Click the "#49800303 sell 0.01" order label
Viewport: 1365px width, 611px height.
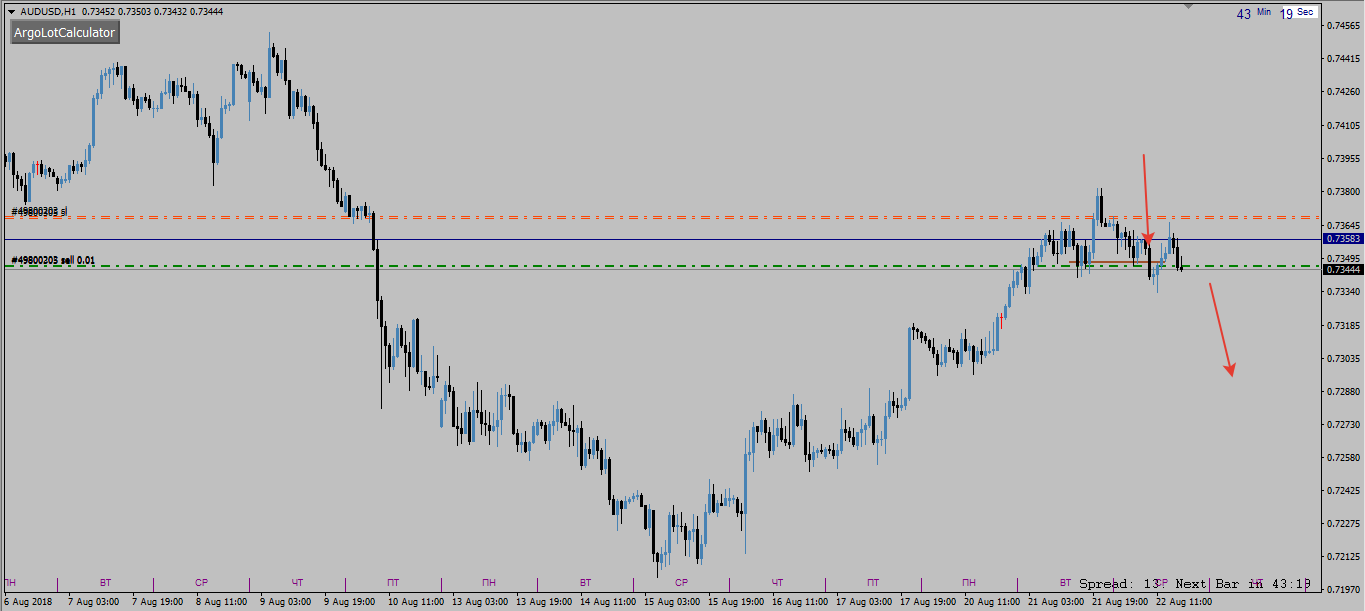53,260
